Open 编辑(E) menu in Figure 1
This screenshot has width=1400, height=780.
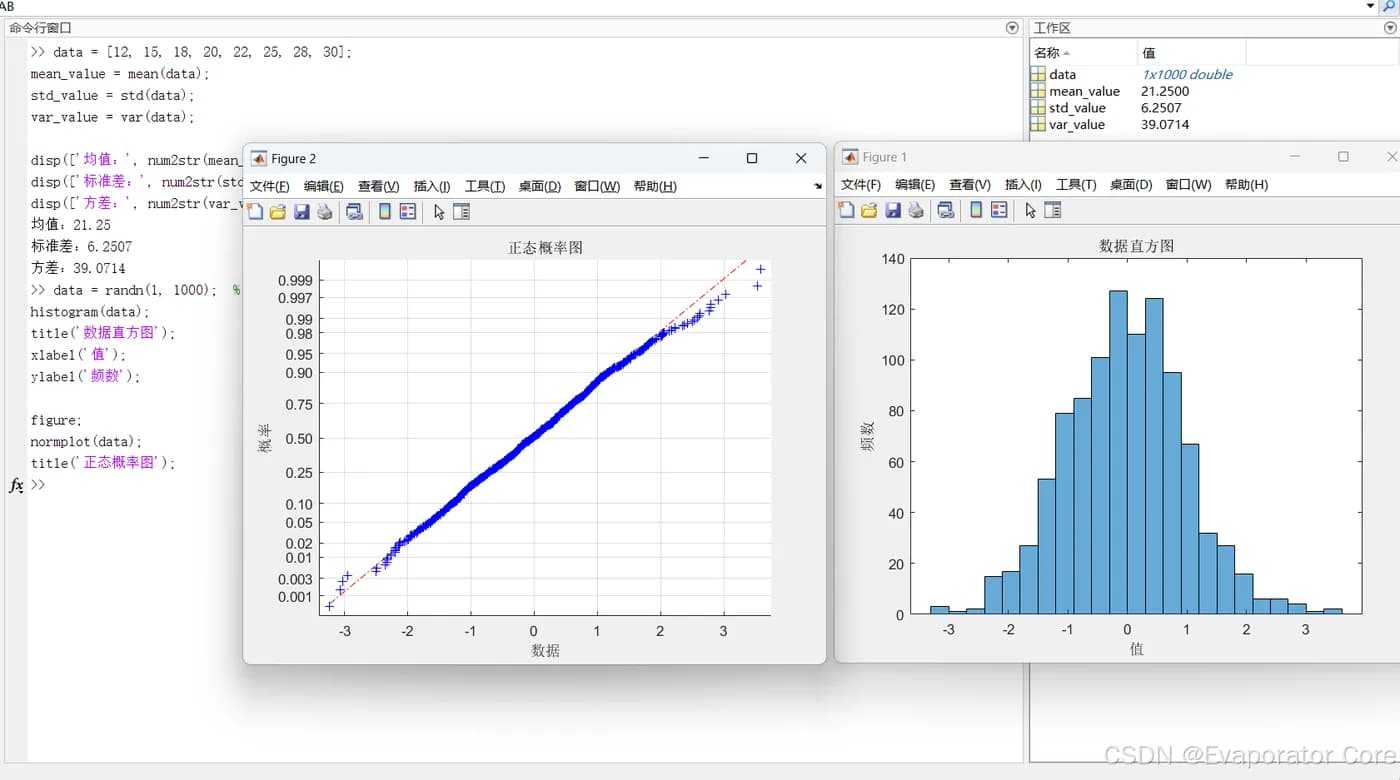coord(915,185)
